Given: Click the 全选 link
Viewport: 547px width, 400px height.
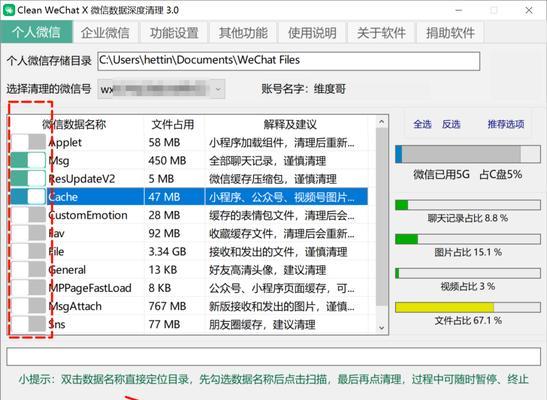Looking at the screenshot, I should coord(422,124).
